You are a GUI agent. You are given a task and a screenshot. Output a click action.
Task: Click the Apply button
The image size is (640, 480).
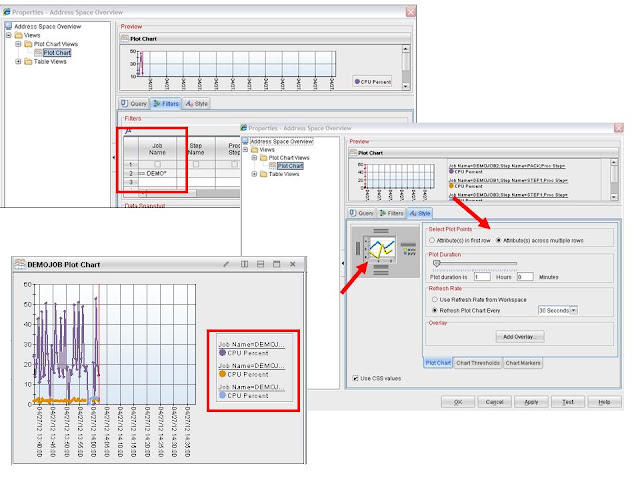click(531, 402)
